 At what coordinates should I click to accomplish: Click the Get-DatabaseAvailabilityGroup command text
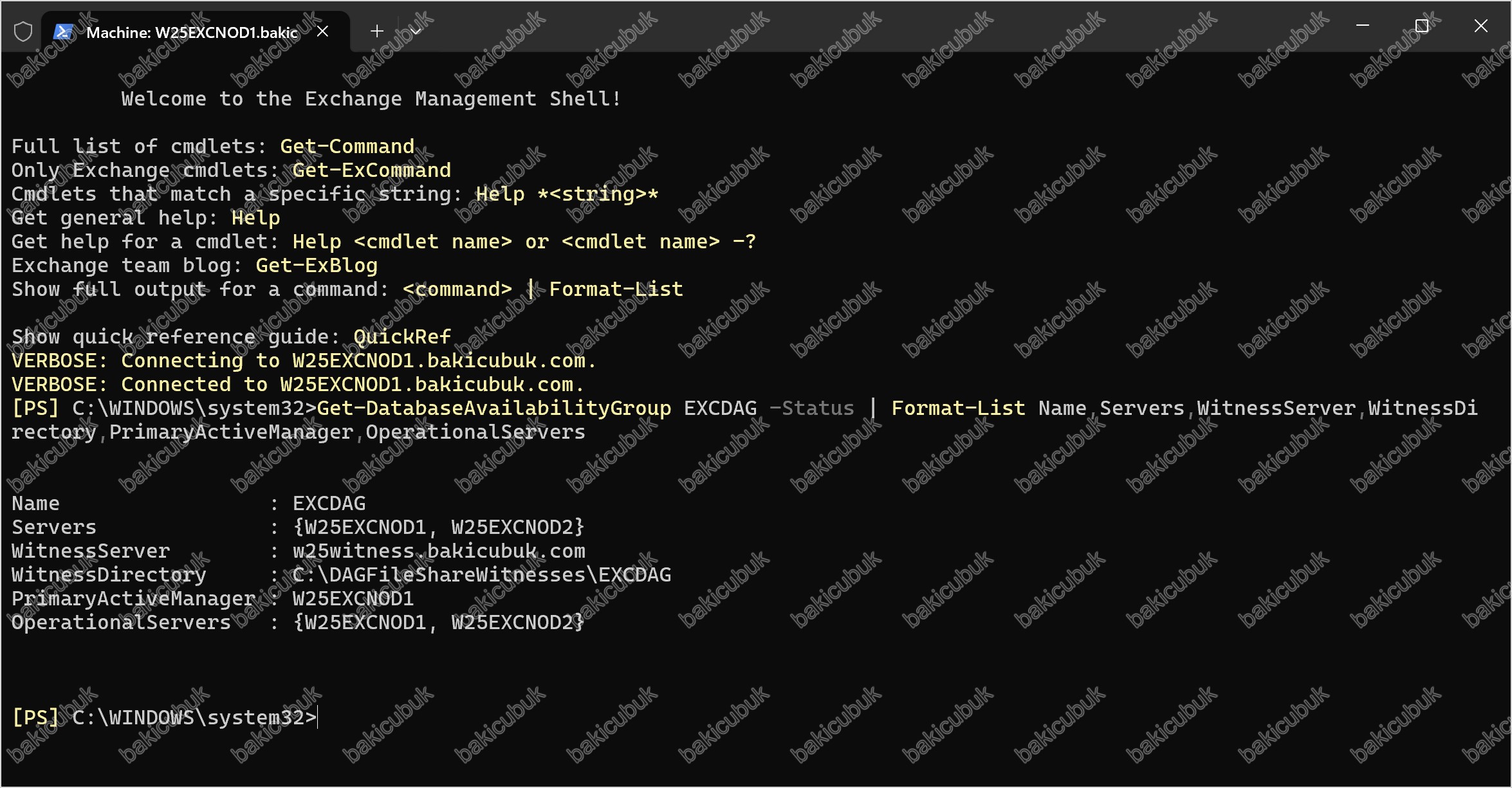click(x=493, y=408)
